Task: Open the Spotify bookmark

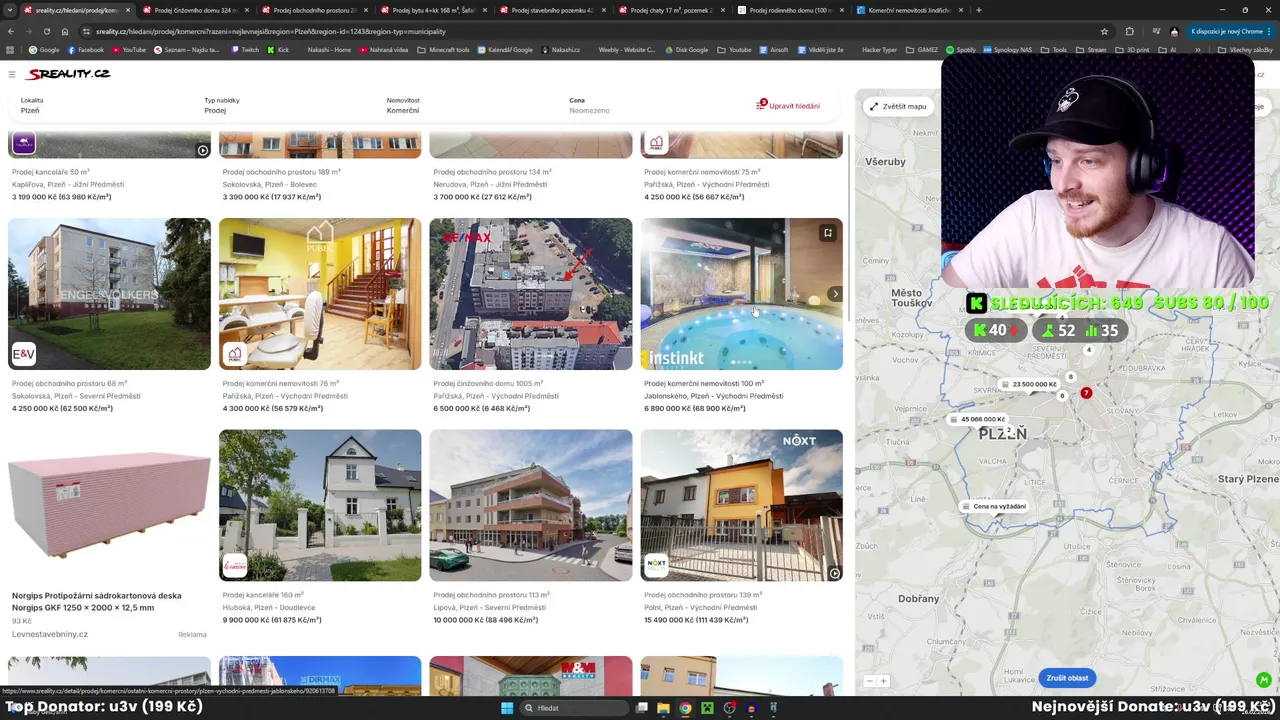Action: click(x=960, y=50)
